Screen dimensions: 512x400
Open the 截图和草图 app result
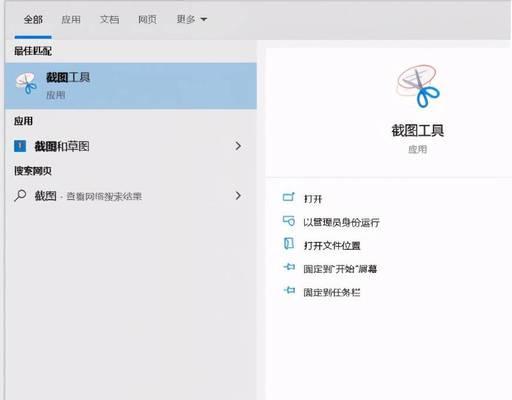click(x=131, y=146)
